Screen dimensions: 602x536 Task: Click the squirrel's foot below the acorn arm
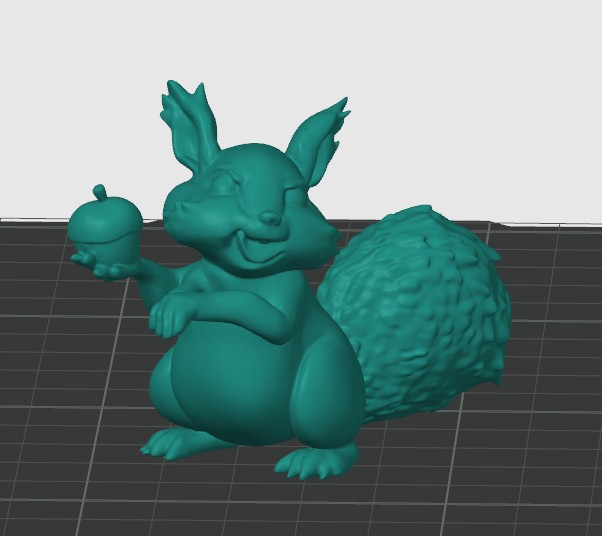coord(167,445)
